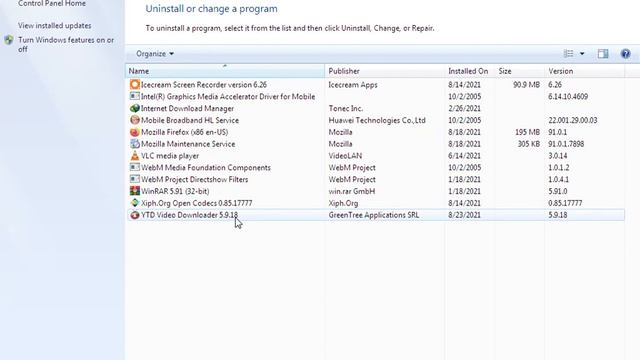Select Mozilla Maintenance Service entry

(x=188, y=144)
